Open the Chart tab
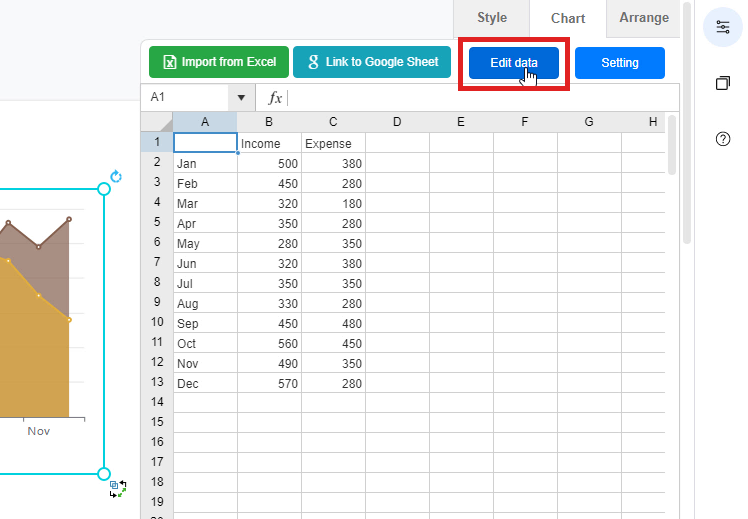Image resolution: width=748 pixels, height=519 pixels. pos(568,19)
